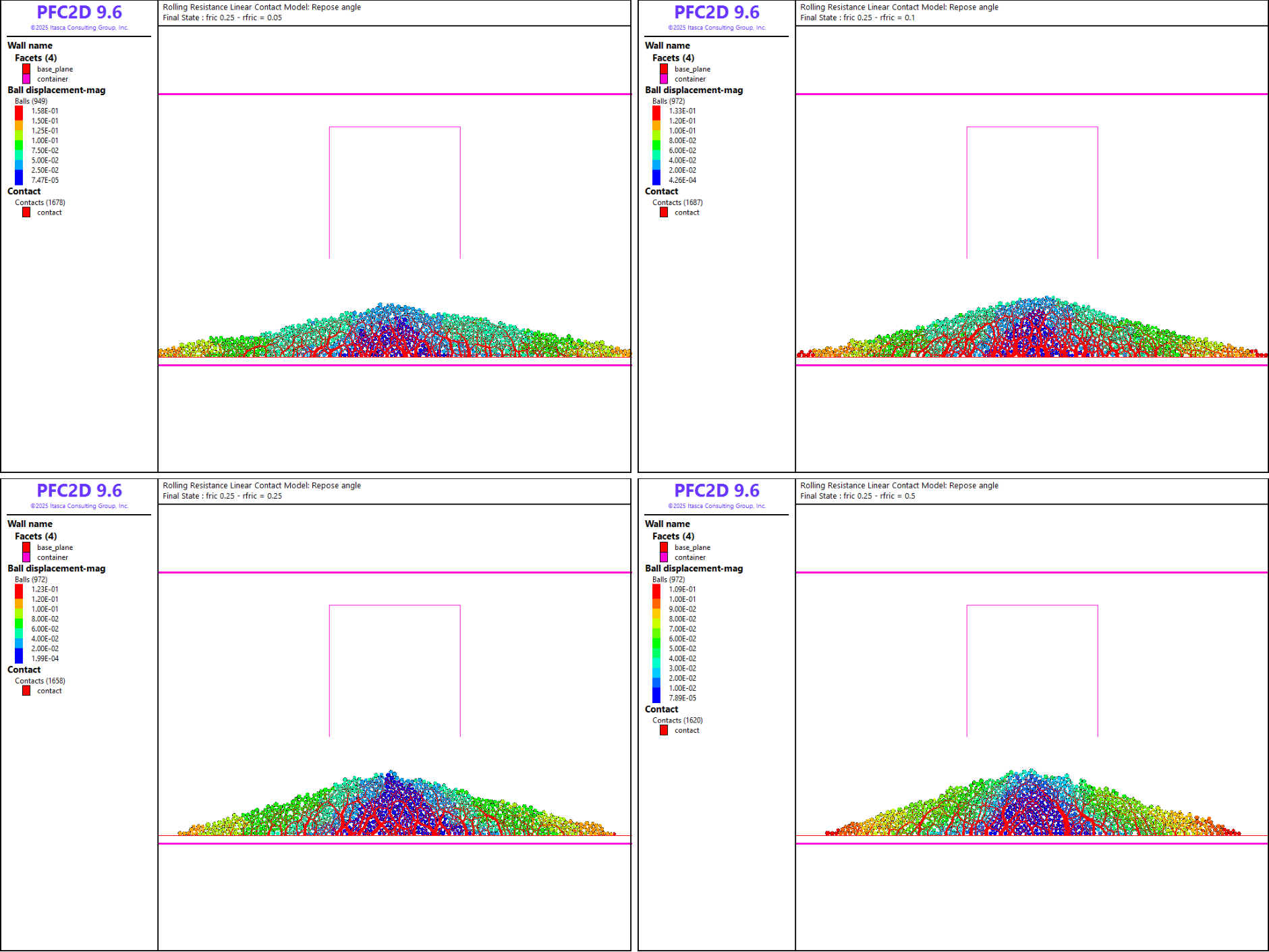Select the Contacts (1687) legend entry
Image resolution: width=1269 pixels, height=952 pixels.
coord(677,202)
